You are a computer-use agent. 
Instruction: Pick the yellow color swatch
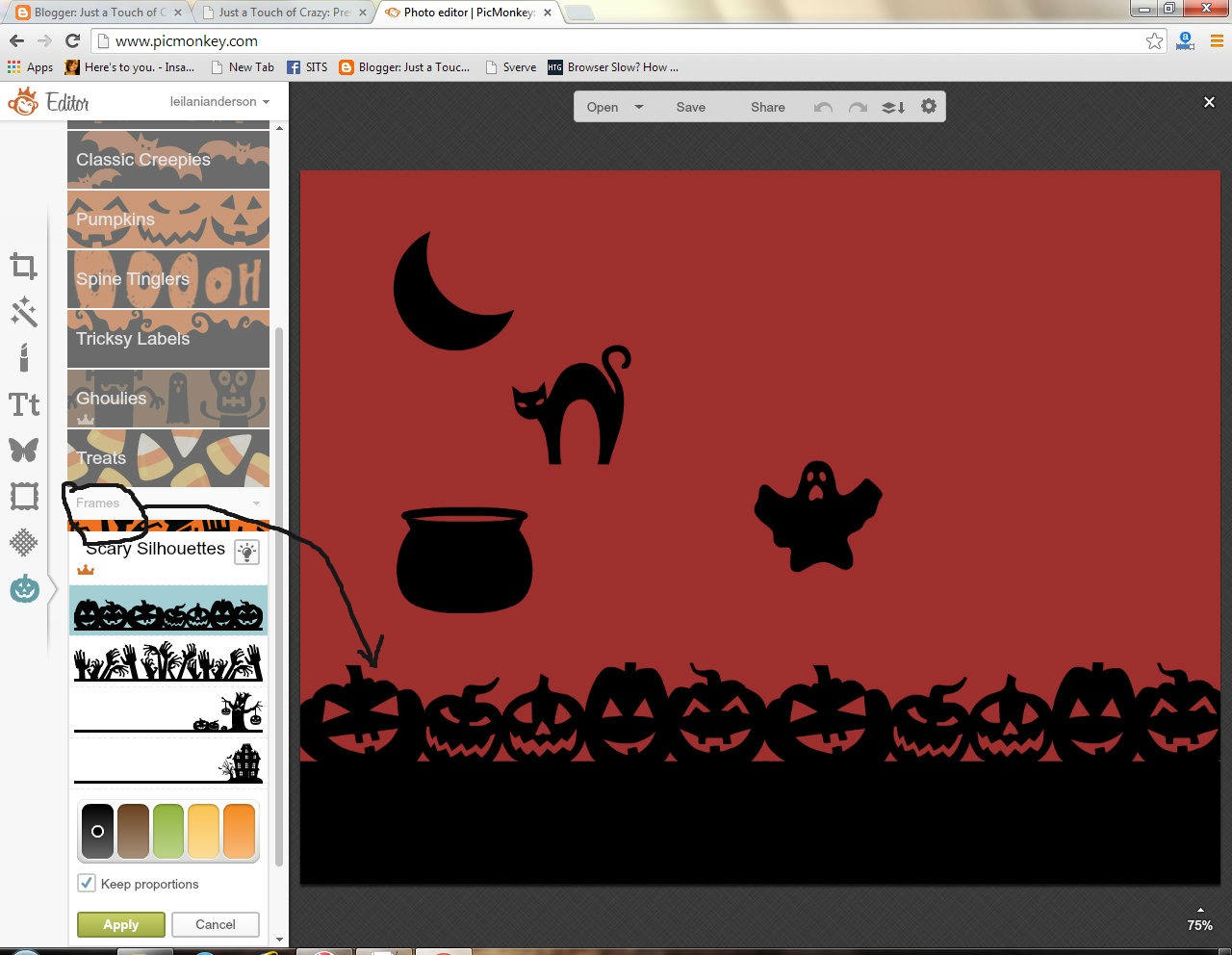pos(204,831)
